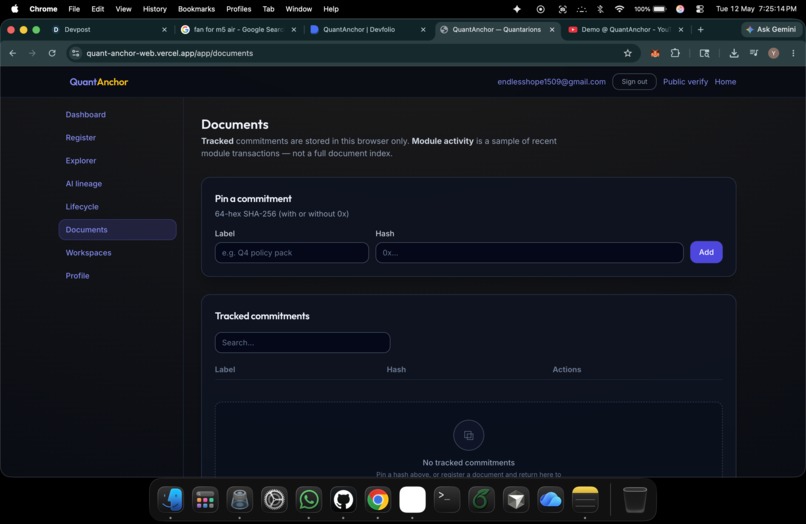Image resolution: width=806 pixels, height=524 pixels.
Task: Close the Devpost tab
Action: click(164, 29)
